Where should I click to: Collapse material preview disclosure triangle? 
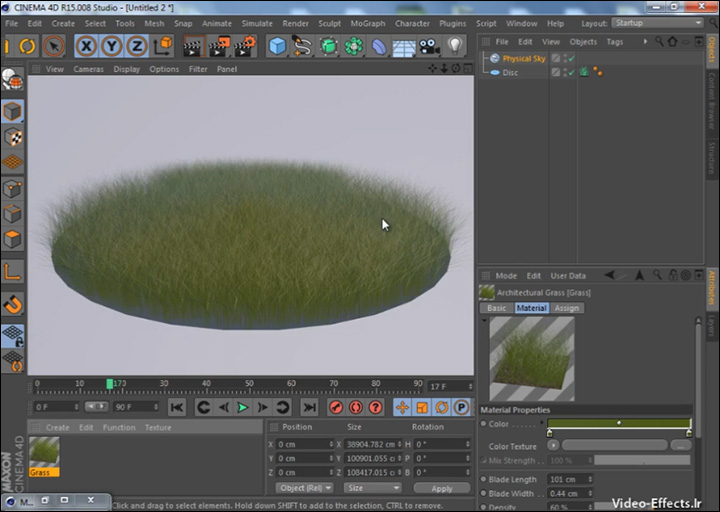pos(484,320)
